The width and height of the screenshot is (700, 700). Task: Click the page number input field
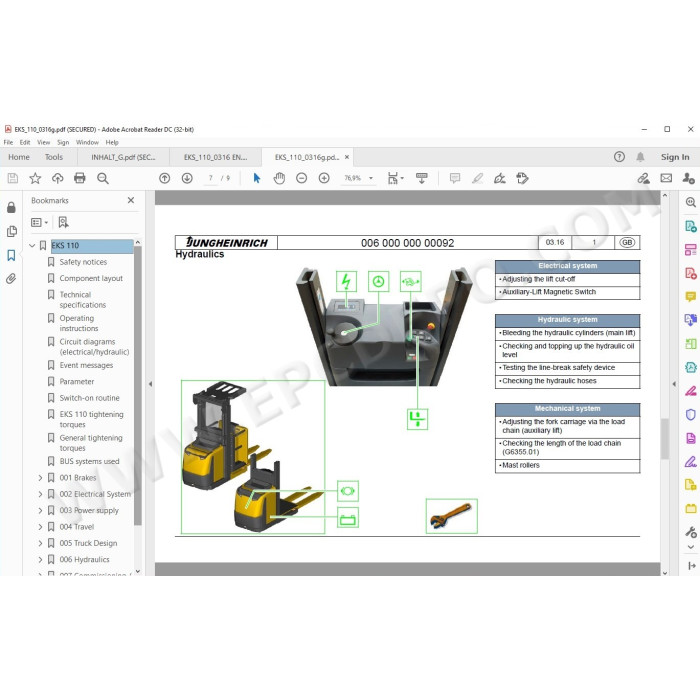[x=210, y=178]
